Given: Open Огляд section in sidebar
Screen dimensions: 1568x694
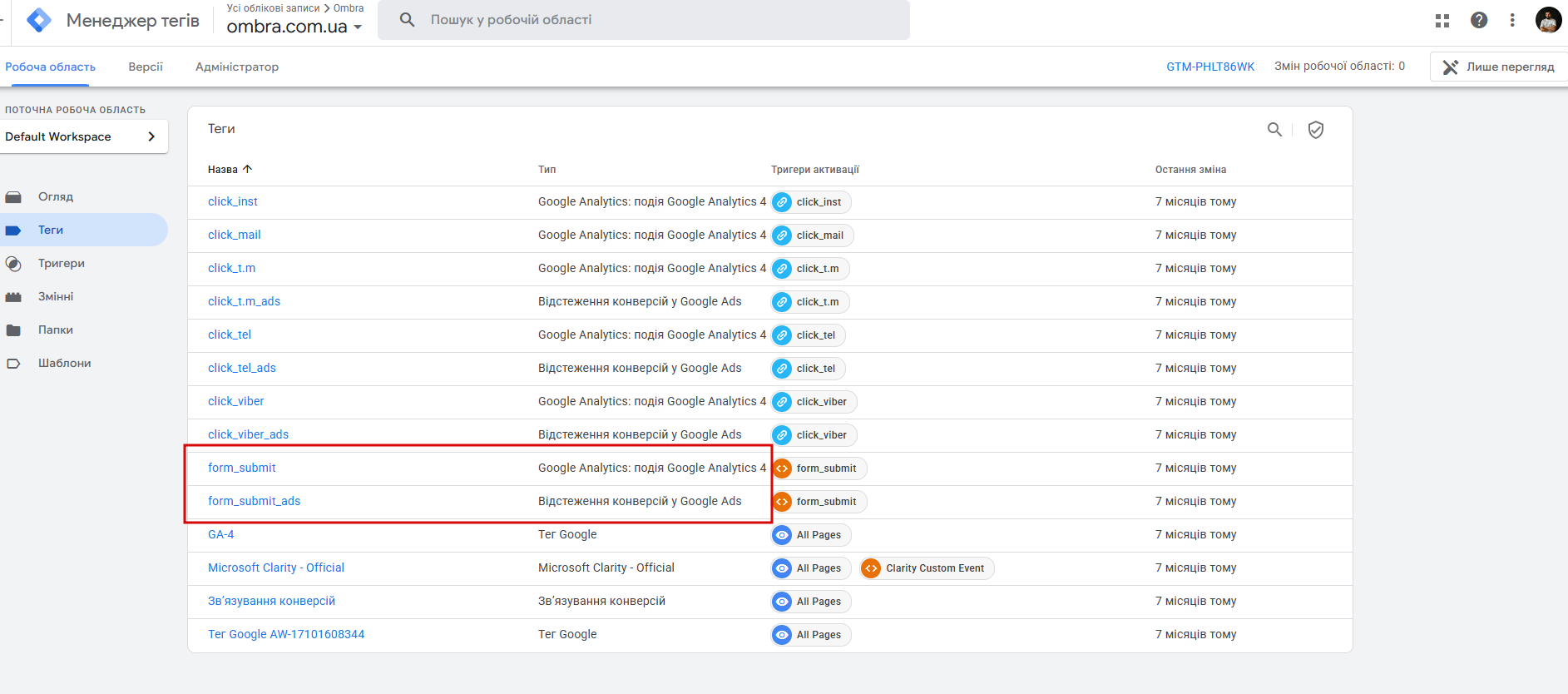Looking at the screenshot, I should tap(56, 197).
